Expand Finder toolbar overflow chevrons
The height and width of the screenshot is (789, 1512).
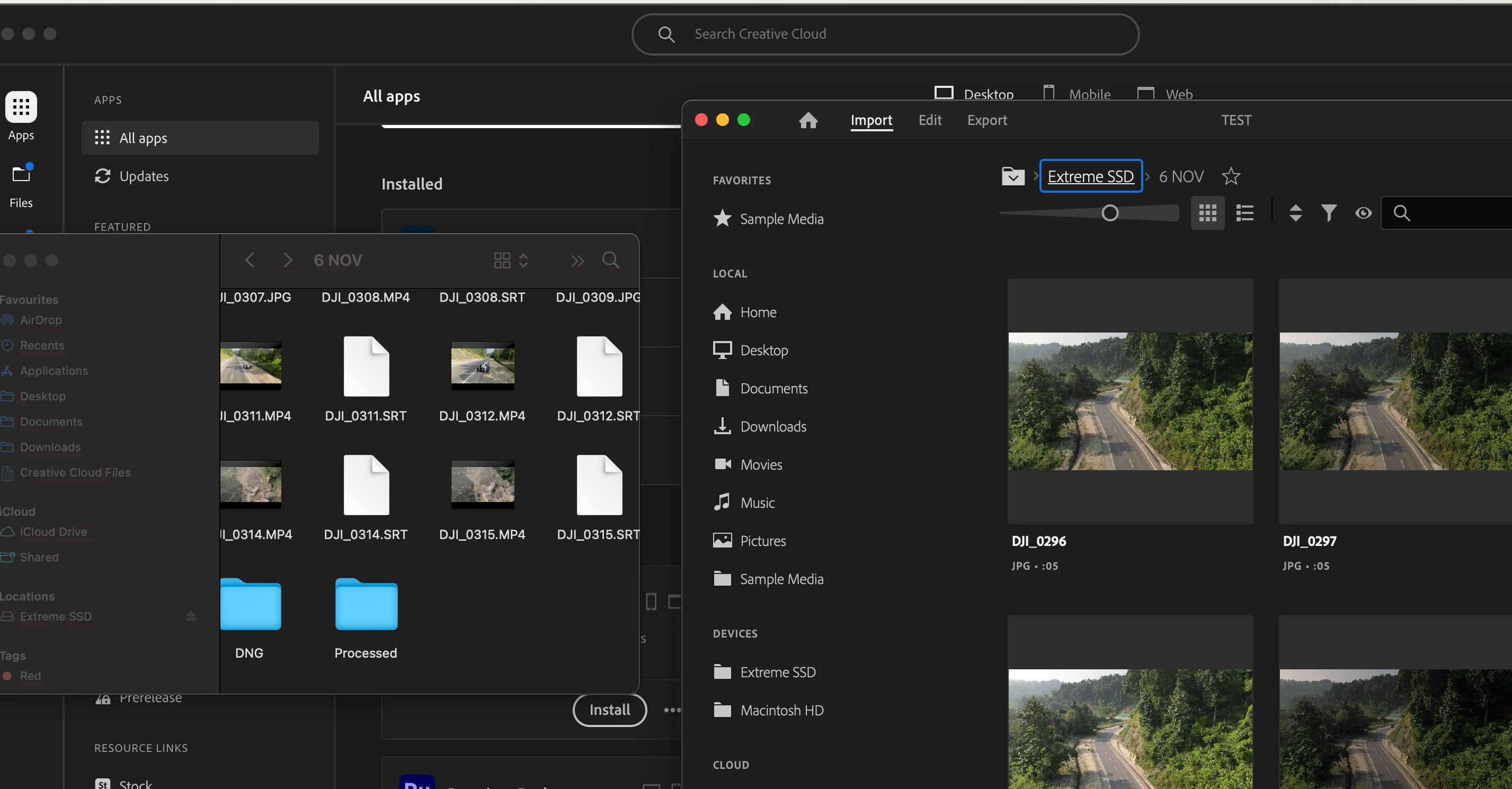(577, 261)
